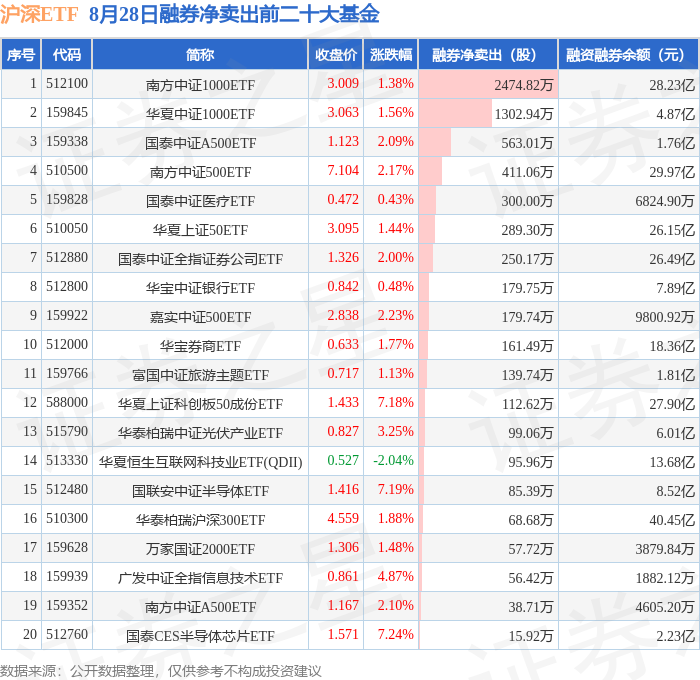The image size is (700, 680).
Task: Click the 7.24% change value
Action: pyautogui.click(x=396, y=635)
